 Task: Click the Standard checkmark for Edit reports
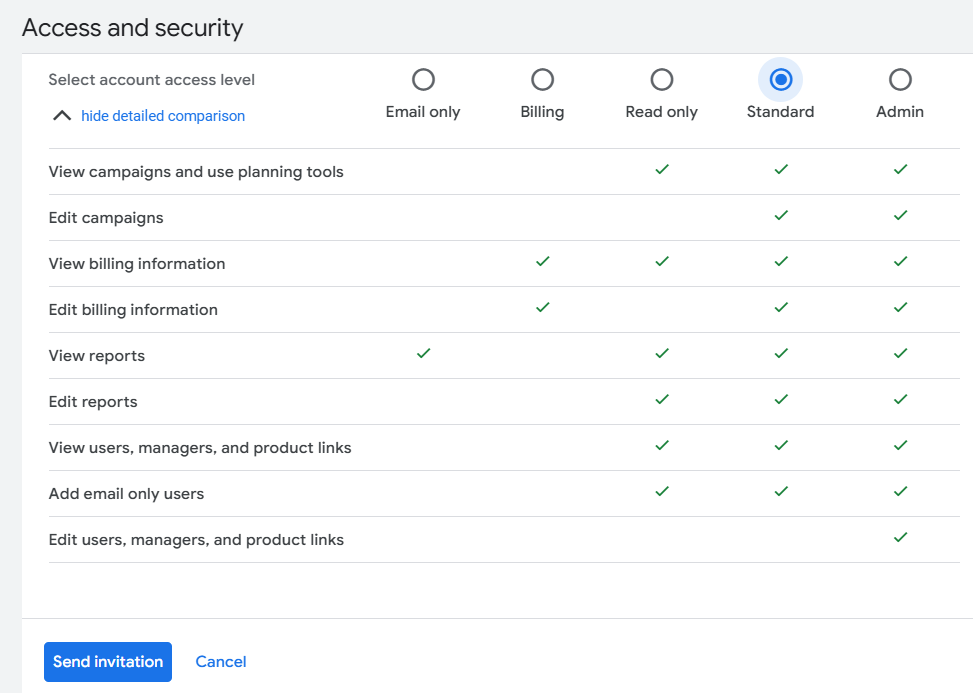780,400
